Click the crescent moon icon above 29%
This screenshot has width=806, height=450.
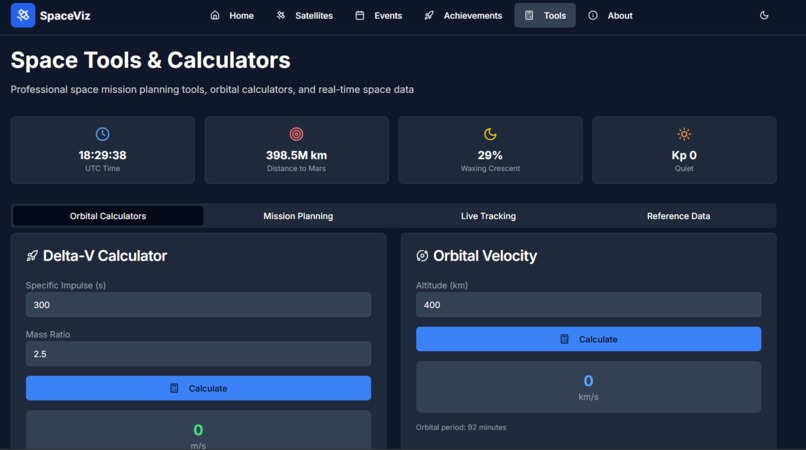[x=490, y=134]
